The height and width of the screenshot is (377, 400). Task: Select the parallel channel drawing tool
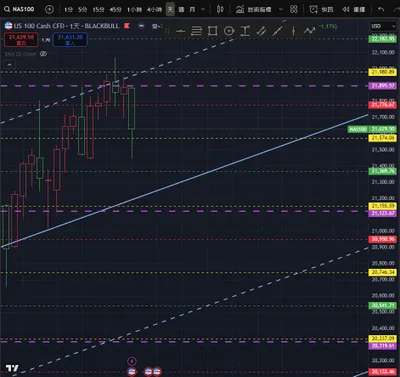(261, 31)
